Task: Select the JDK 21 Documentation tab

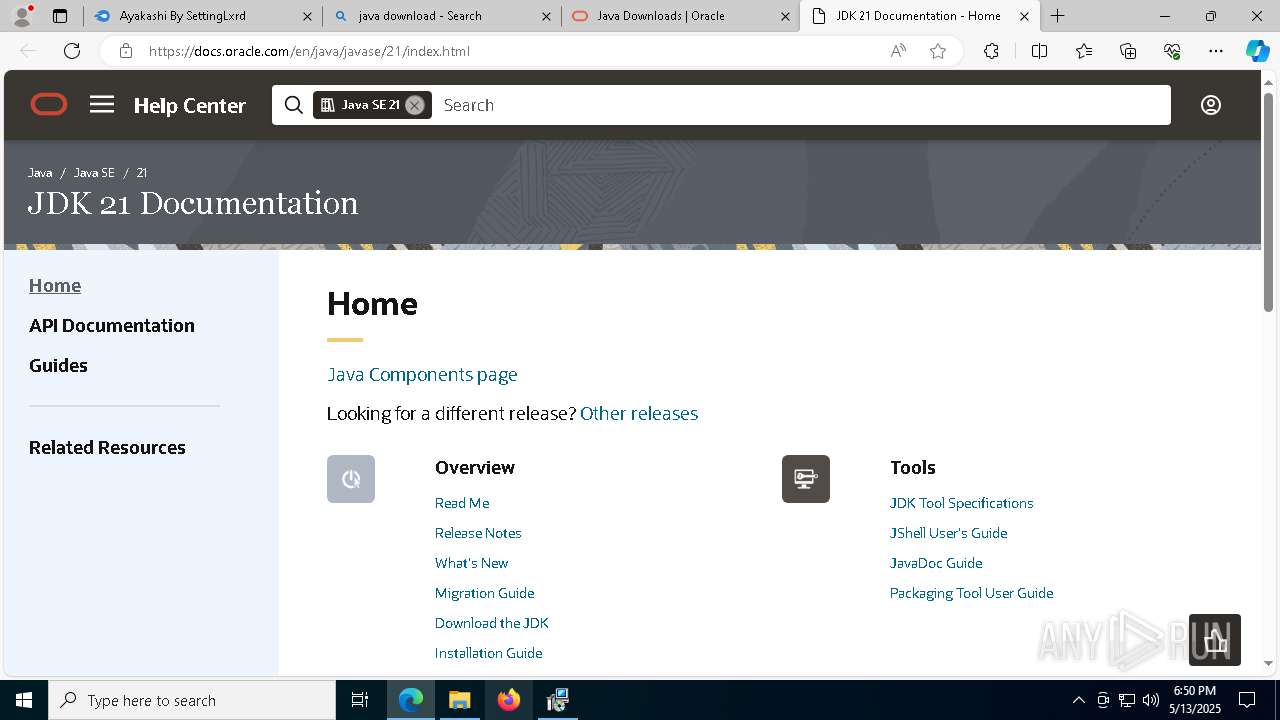Action: point(920,16)
